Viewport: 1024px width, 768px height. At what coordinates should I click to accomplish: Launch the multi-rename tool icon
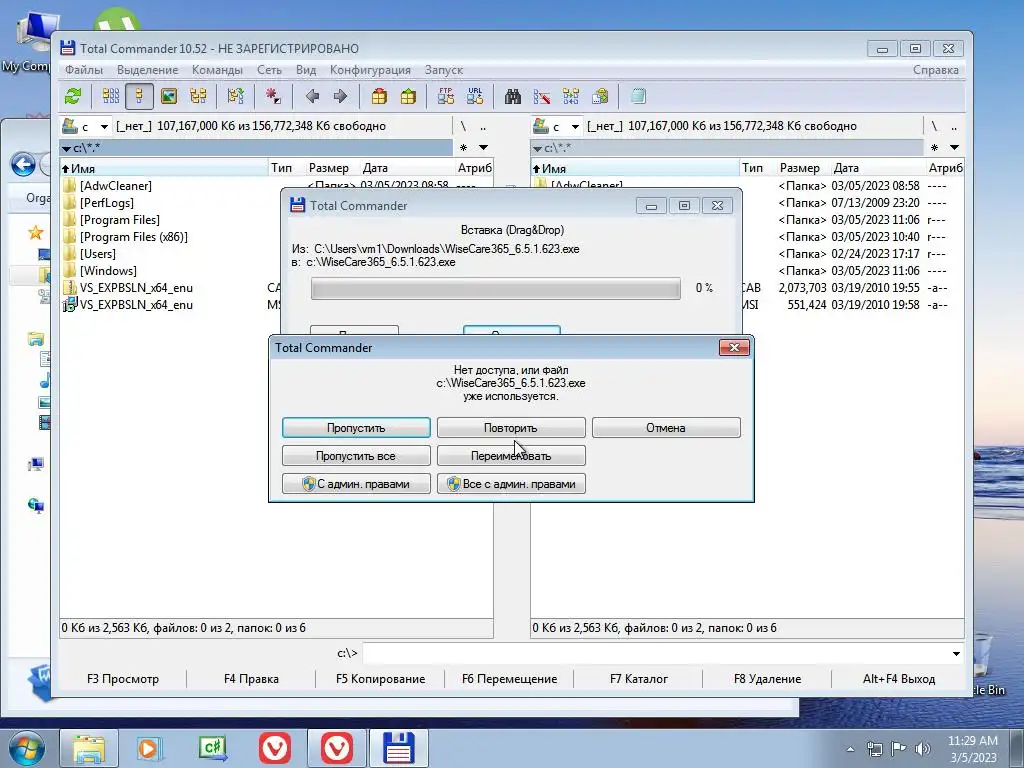click(x=542, y=97)
